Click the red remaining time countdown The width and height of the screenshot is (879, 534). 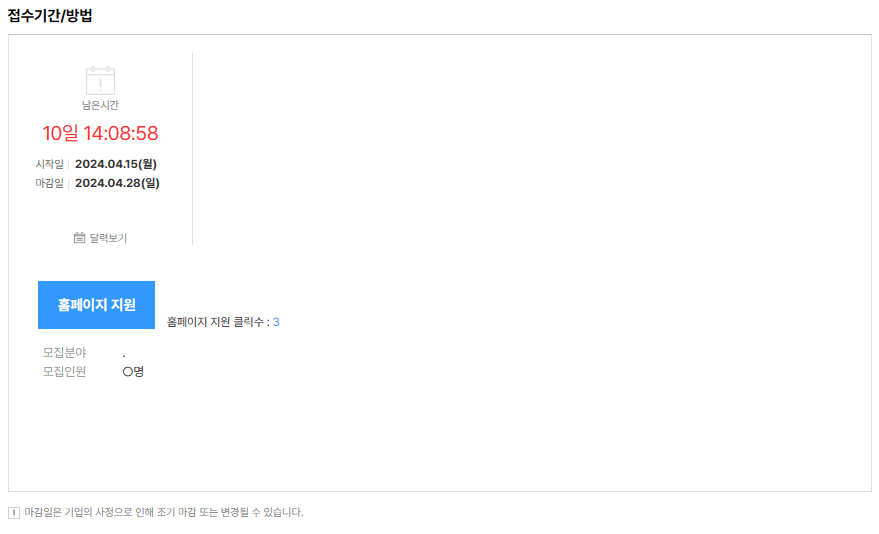100,133
